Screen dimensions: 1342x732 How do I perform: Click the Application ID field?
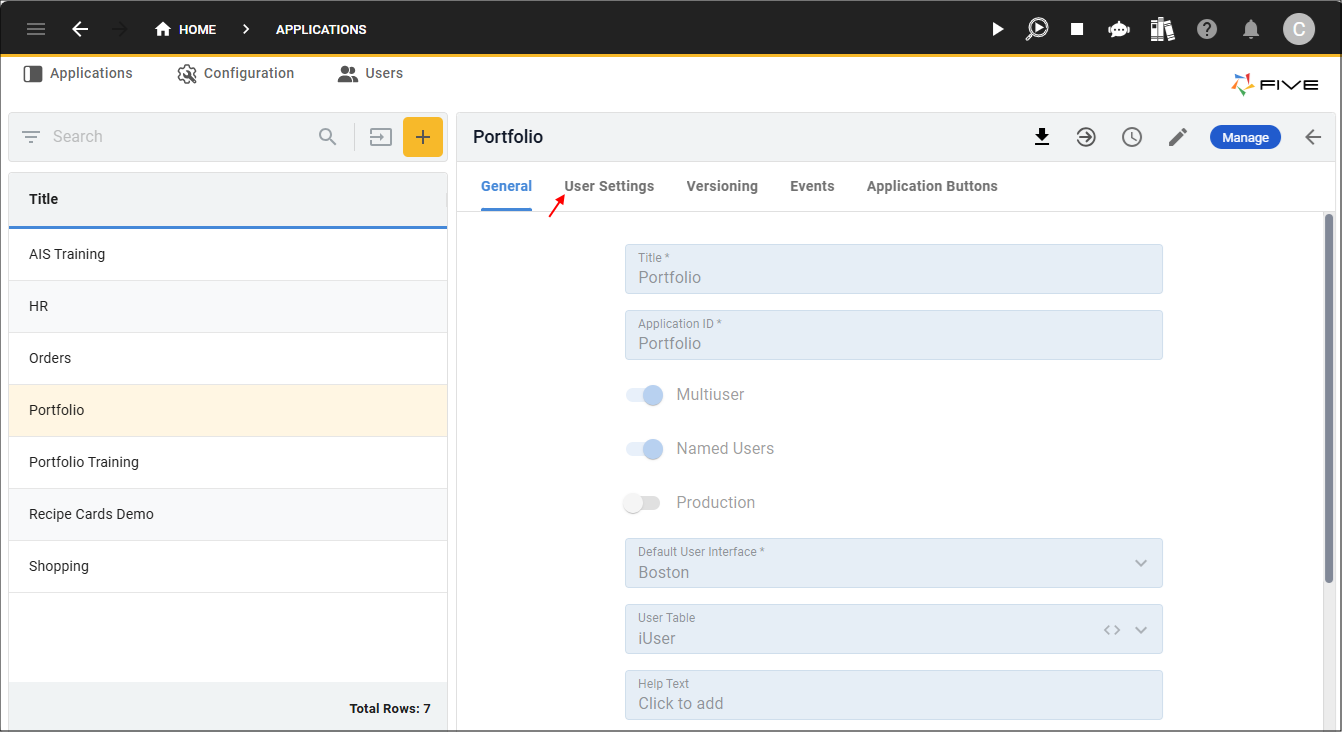pyautogui.click(x=893, y=335)
